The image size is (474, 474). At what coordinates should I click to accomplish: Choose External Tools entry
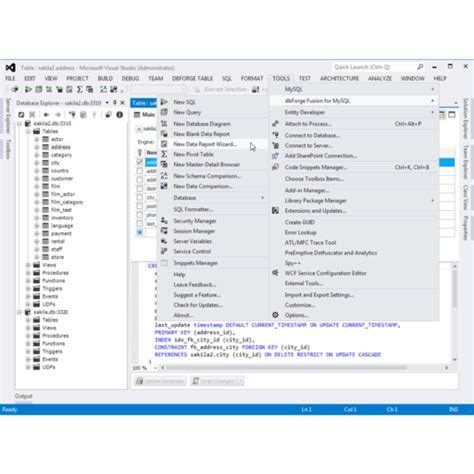coord(354,283)
